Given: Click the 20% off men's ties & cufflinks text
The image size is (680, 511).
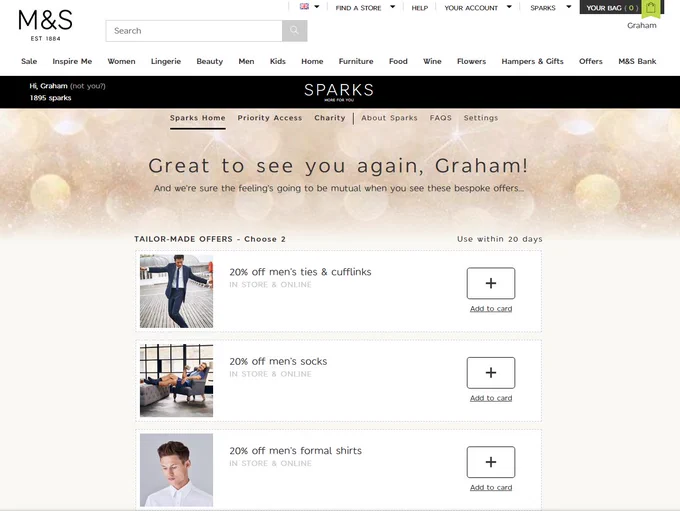Looking at the screenshot, I should [300, 272].
